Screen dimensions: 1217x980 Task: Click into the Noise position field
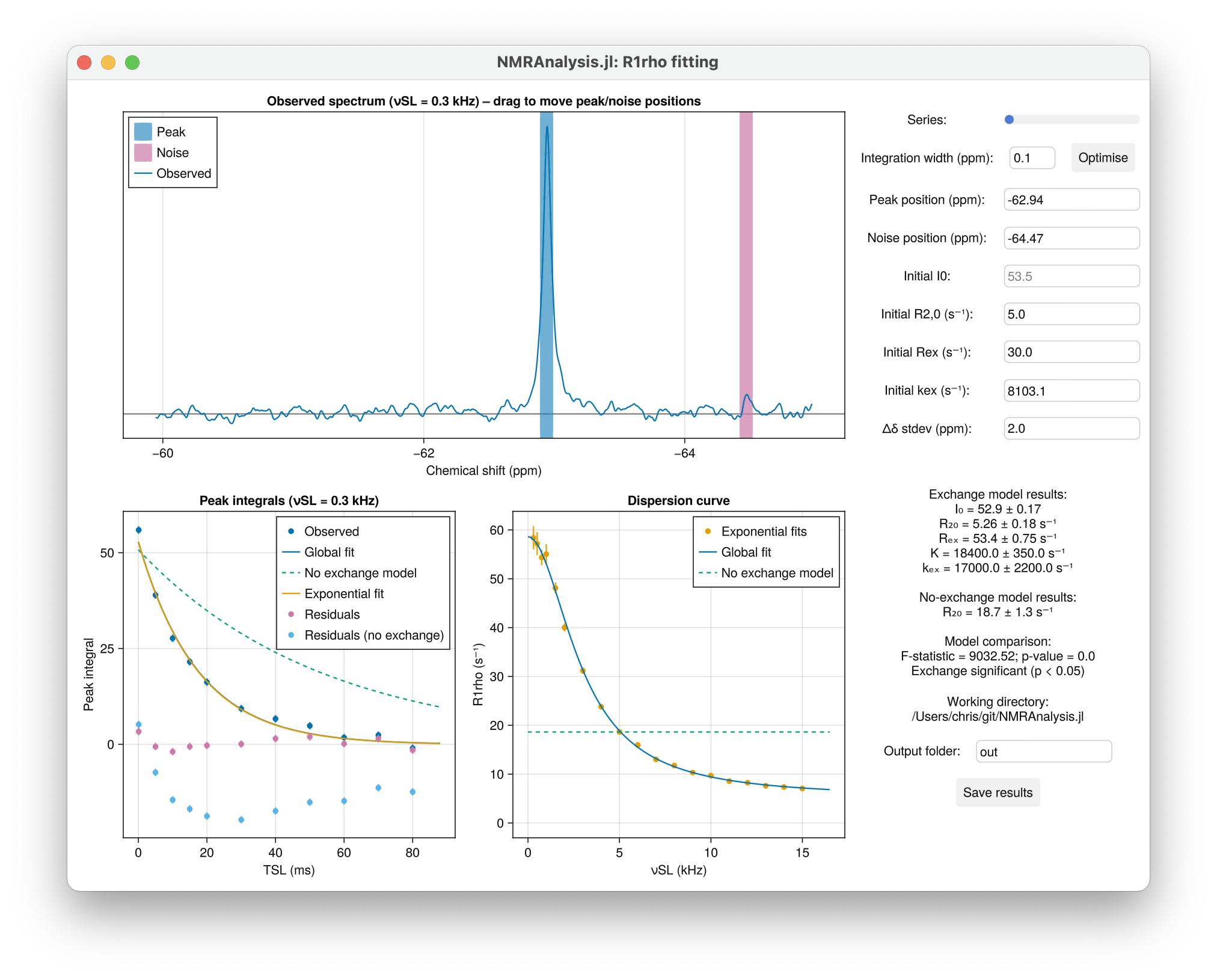click(x=1071, y=237)
